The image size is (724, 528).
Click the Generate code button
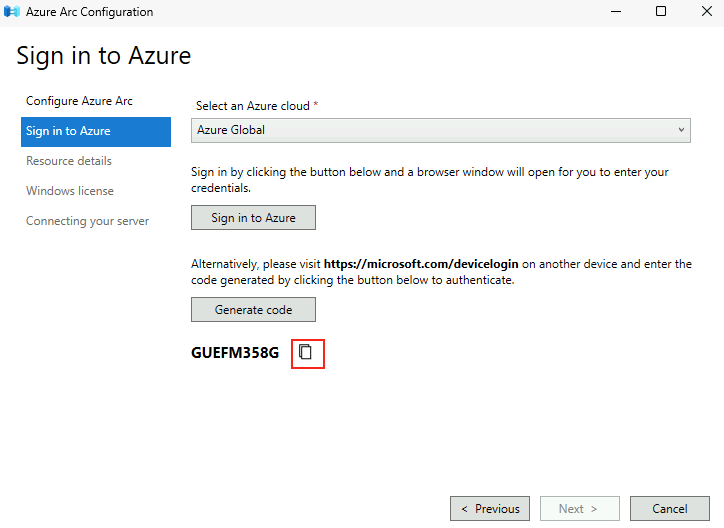click(x=253, y=309)
